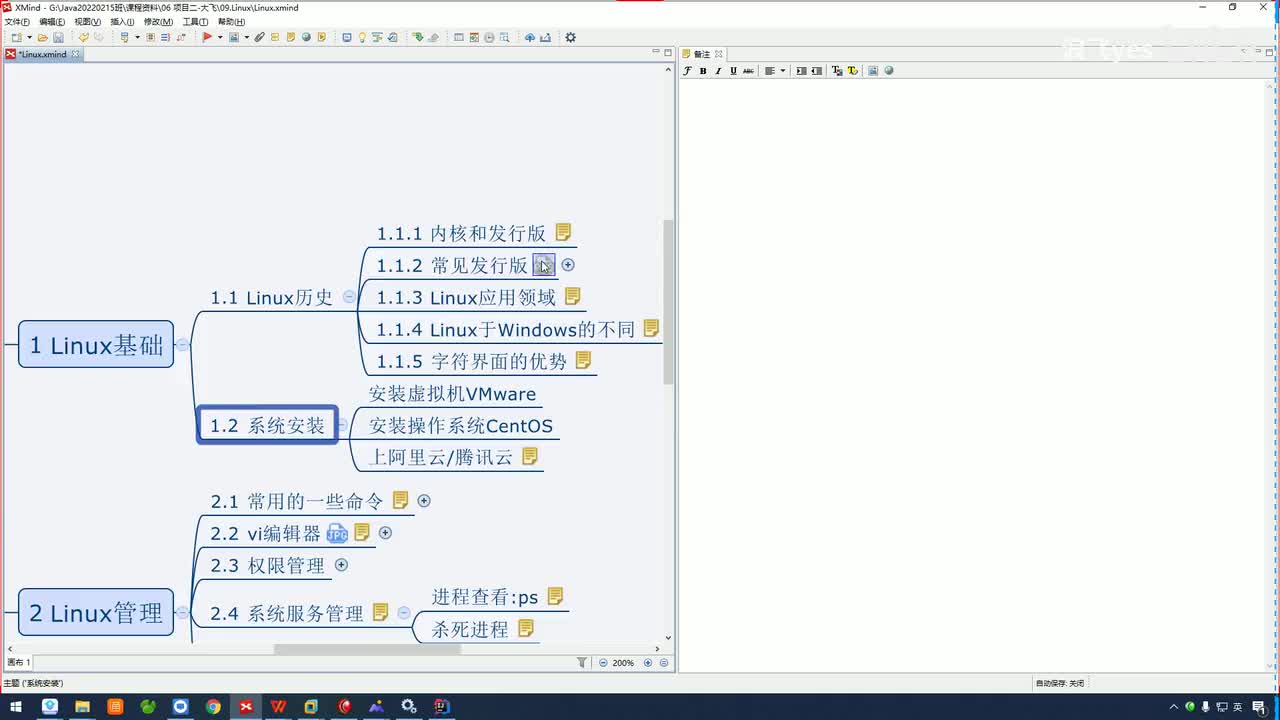Select the *Linux.xmind editor tab

click(x=42, y=54)
